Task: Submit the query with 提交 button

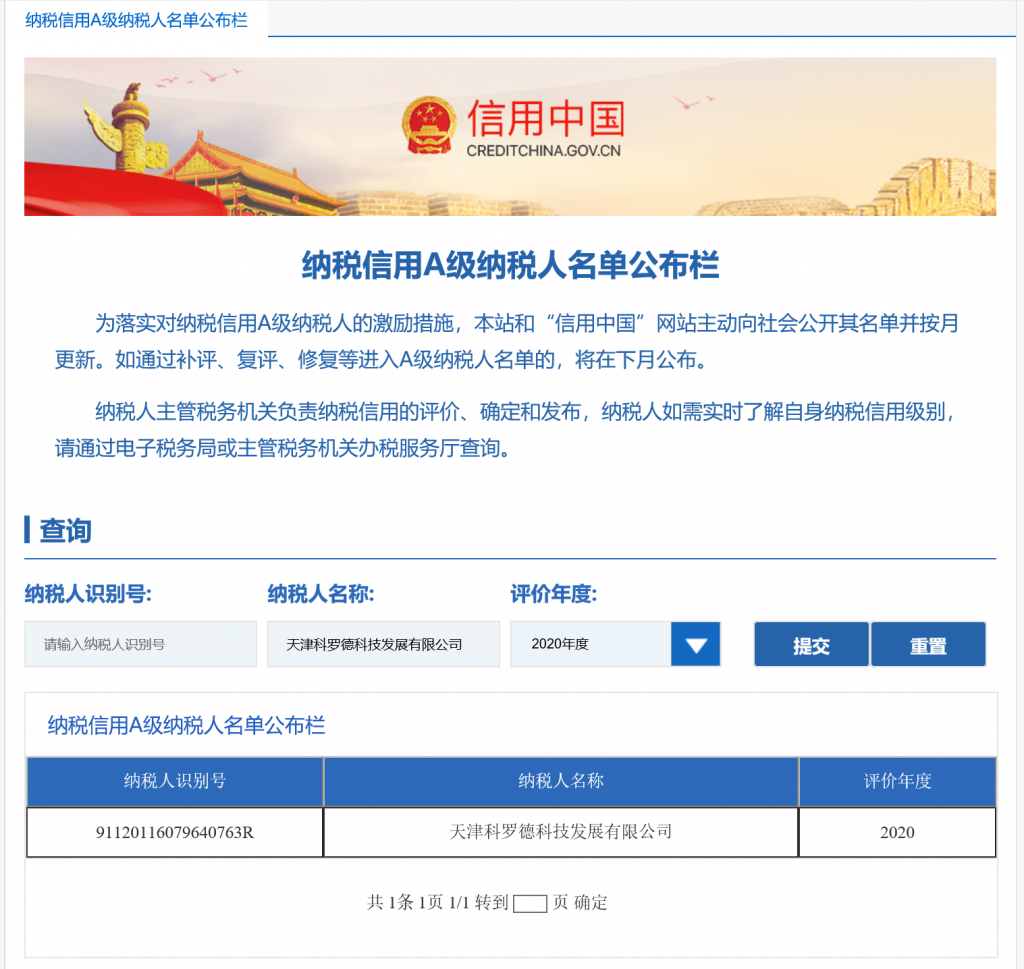Action: 811,644
